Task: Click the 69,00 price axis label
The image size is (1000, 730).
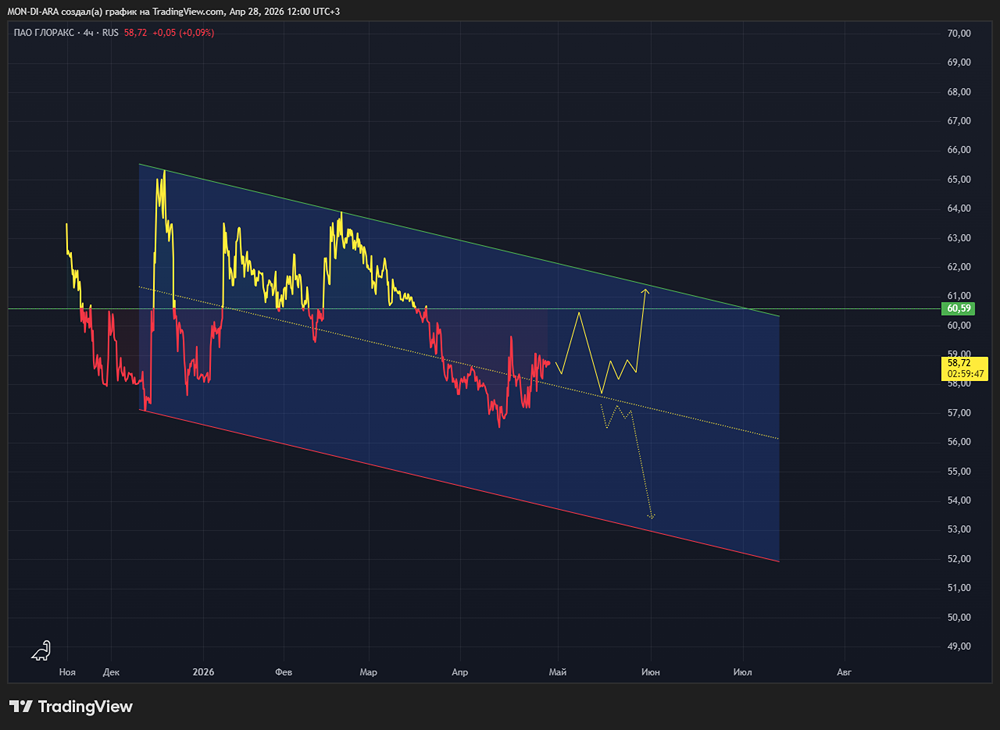Action: point(959,62)
